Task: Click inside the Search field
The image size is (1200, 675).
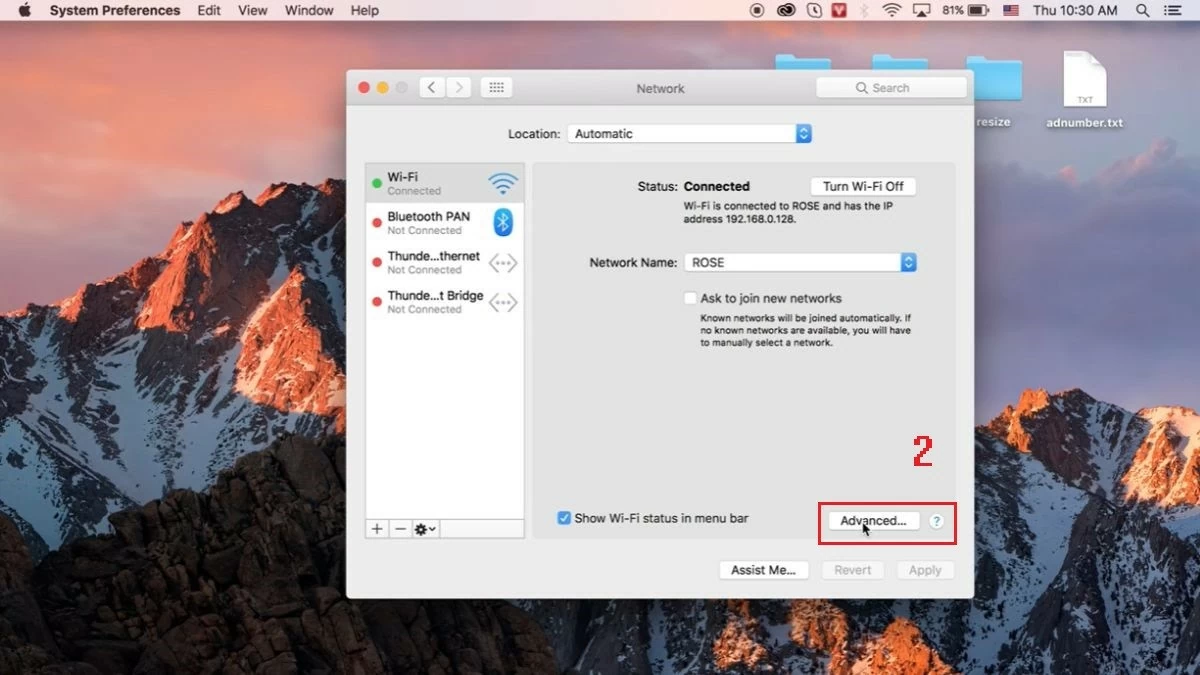Action: coord(890,87)
